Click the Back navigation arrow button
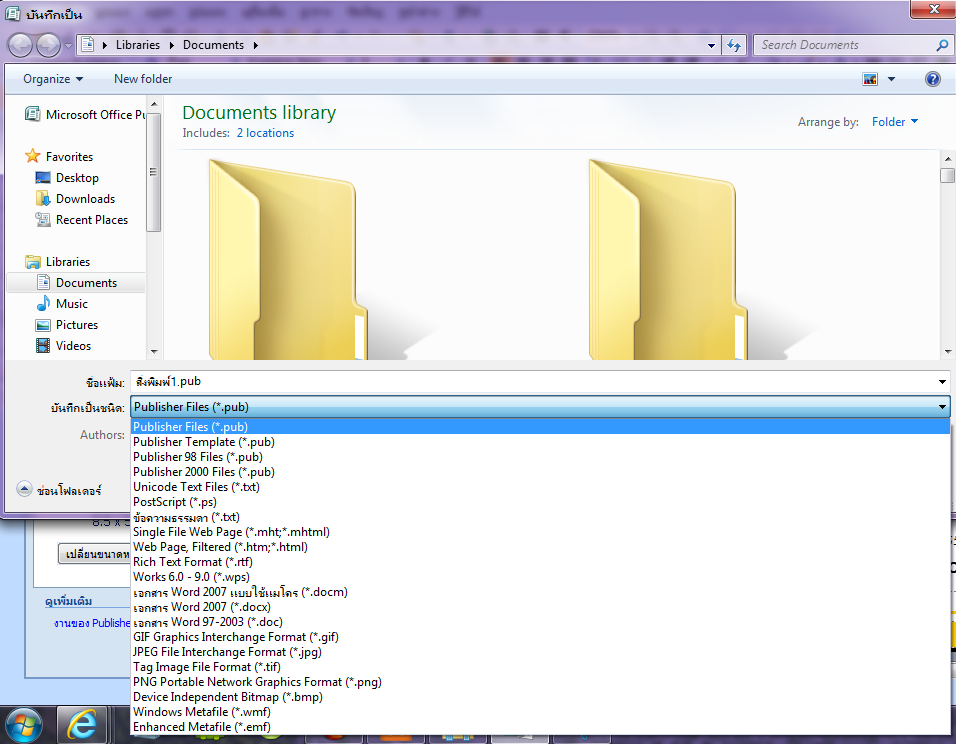 20,45
